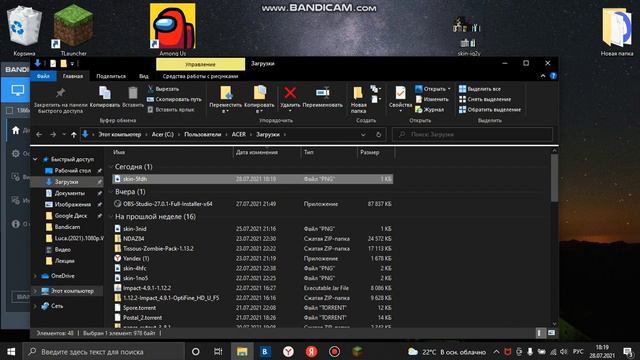Click Copy path (Скопировать путь)
This screenshot has width=640, height=360.
pyautogui.click(x=174, y=99)
